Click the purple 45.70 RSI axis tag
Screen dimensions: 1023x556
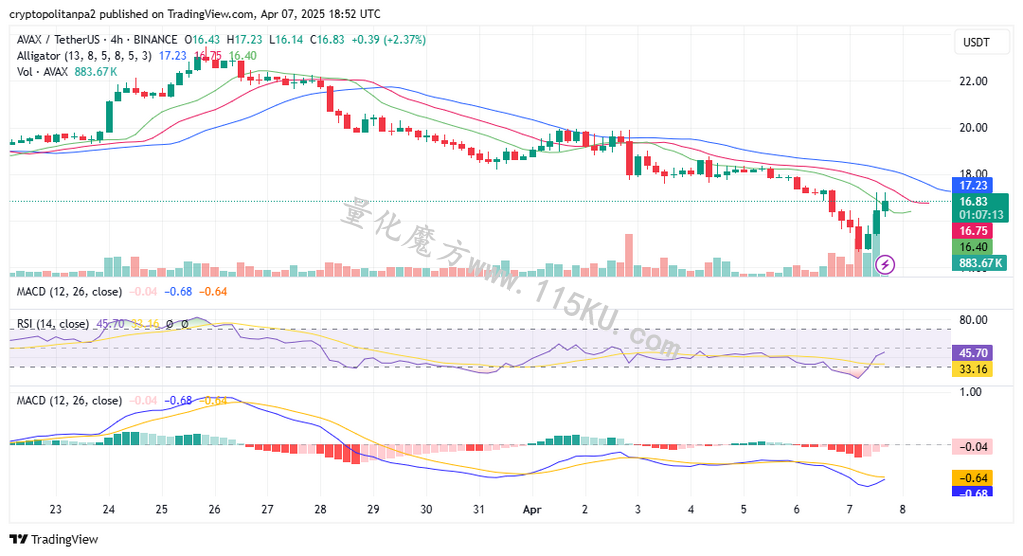973,353
